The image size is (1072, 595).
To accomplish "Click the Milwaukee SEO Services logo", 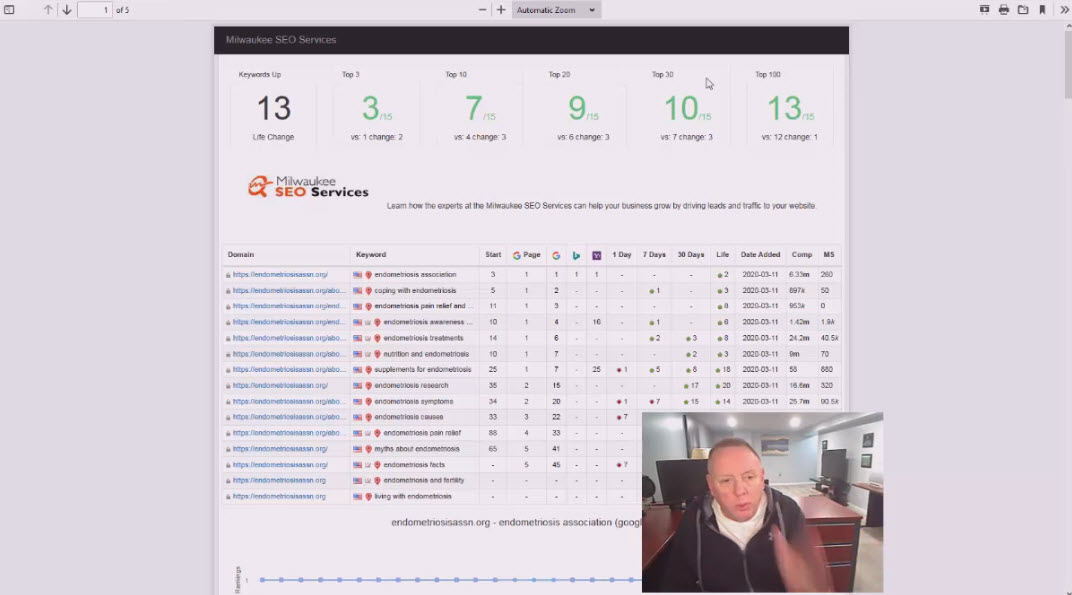I will (x=308, y=187).
